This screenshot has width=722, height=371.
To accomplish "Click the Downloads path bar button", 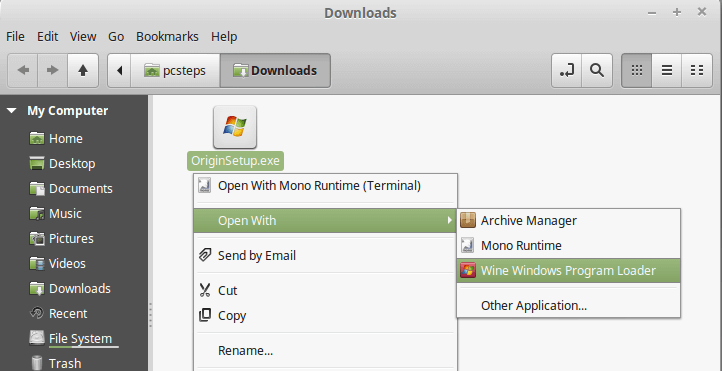I will pyautogui.click(x=275, y=70).
